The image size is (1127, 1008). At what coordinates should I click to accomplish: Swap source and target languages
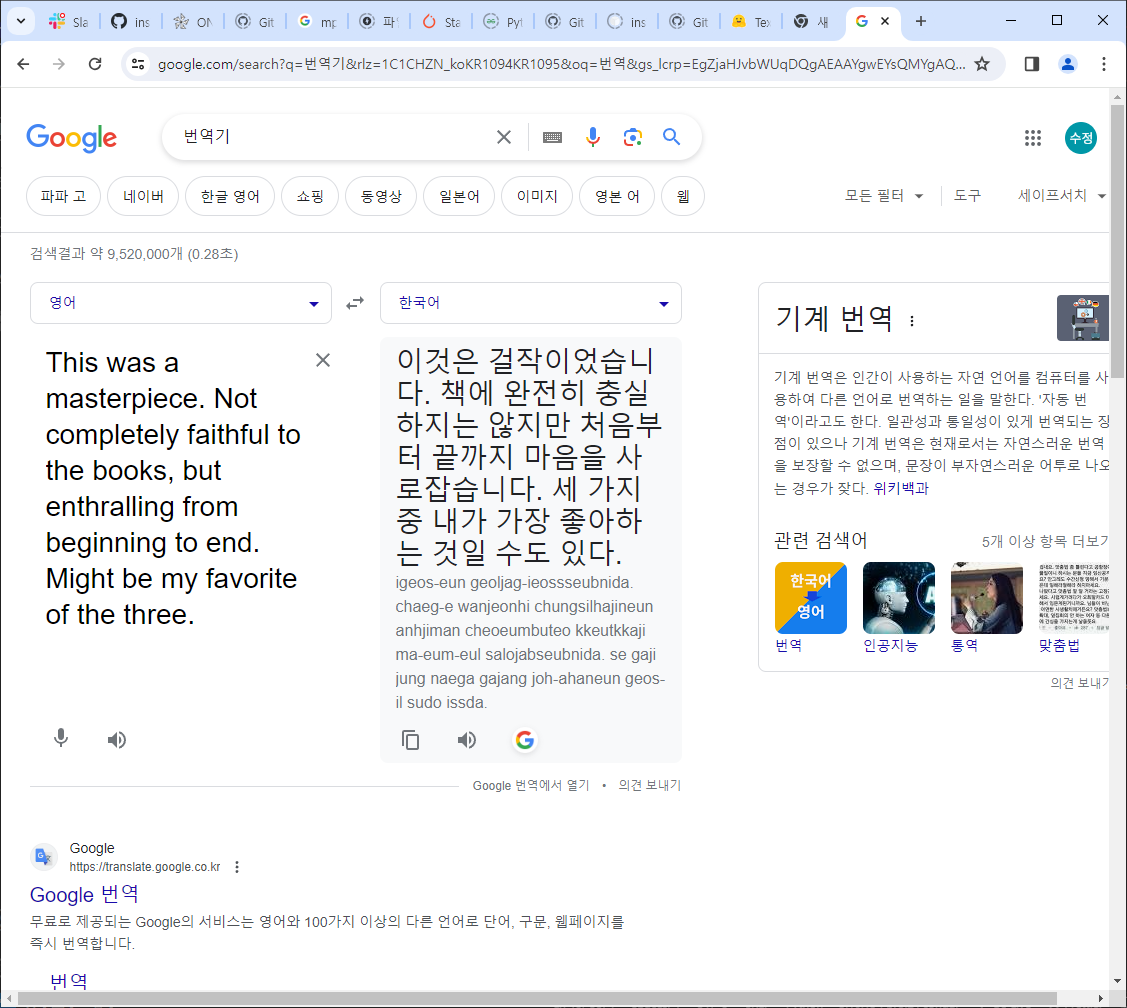(x=355, y=303)
